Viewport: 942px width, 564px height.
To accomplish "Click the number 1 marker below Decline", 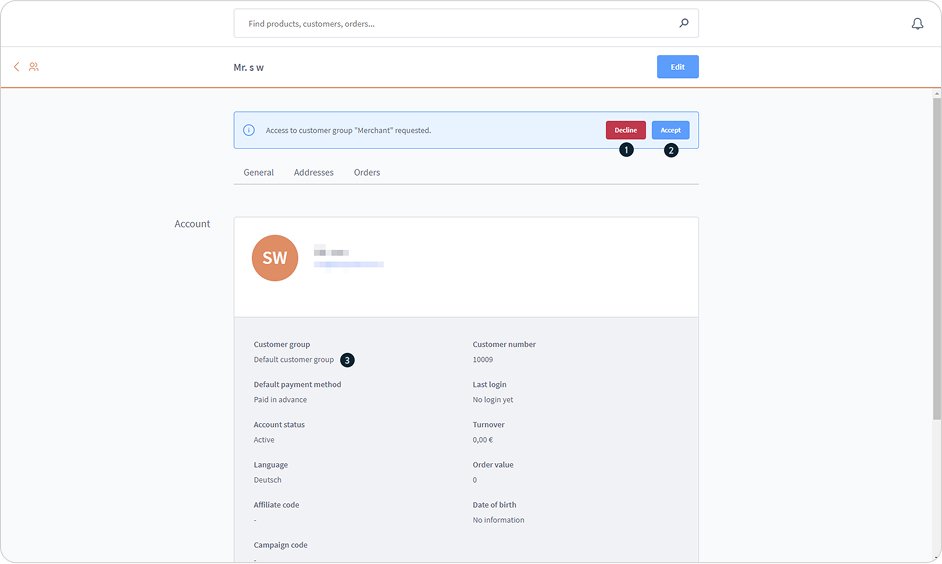I will [x=627, y=150].
